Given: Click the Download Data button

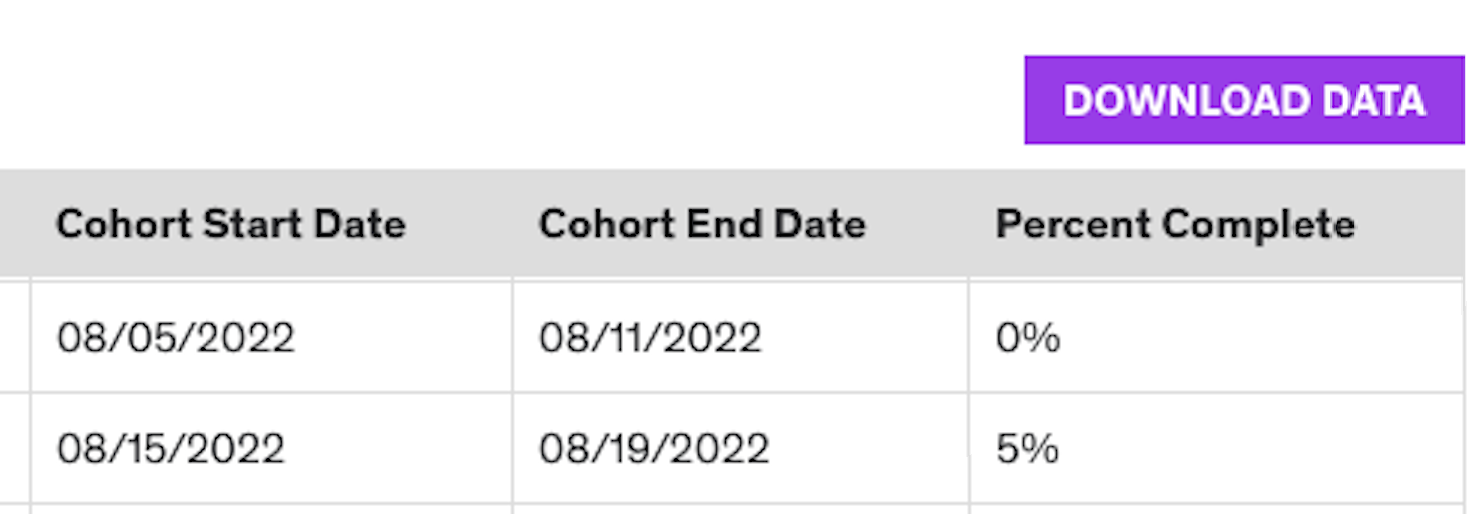Looking at the screenshot, I should coord(1243,100).
